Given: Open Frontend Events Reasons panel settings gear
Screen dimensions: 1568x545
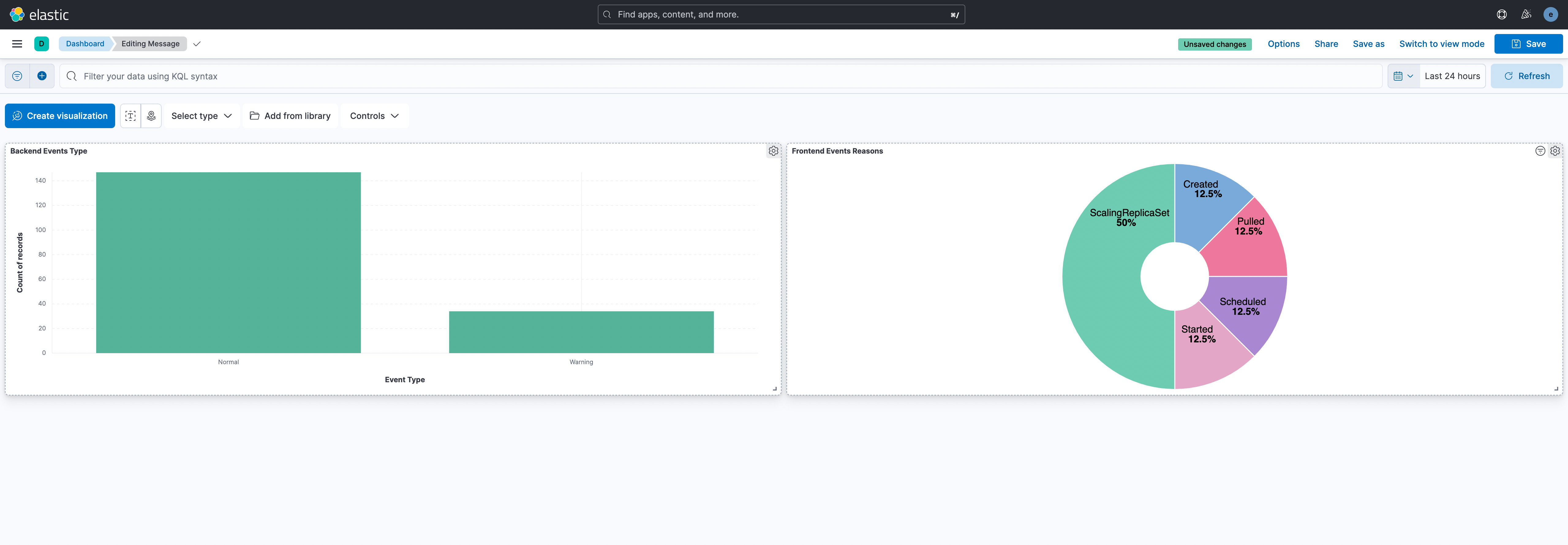Looking at the screenshot, I should pyautogui.click(x=1555, y=151).
